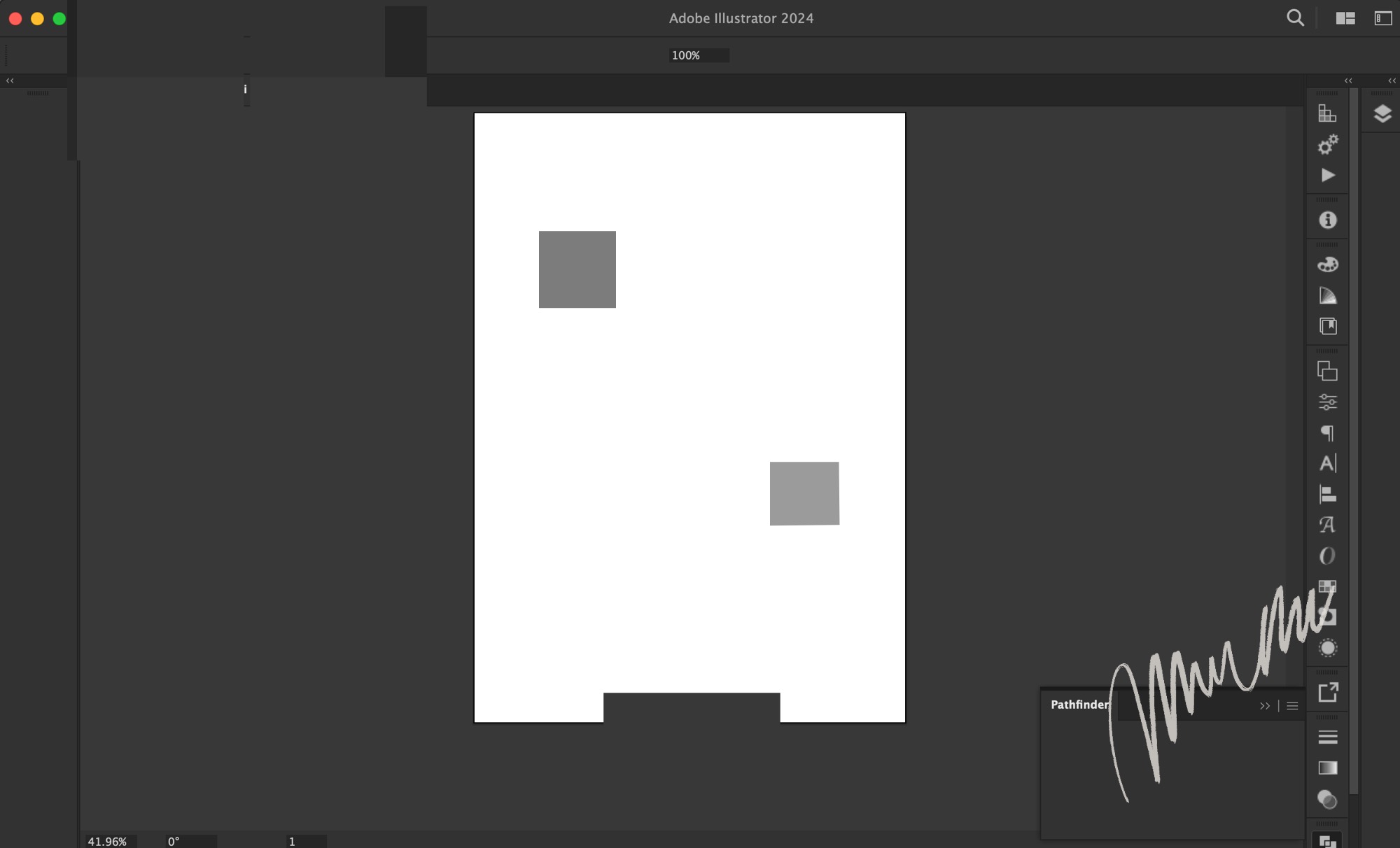This screenshot has width=1400, height=848.
Task: Open the Stroke panel icon
Action: click(x=1327, y=737)
